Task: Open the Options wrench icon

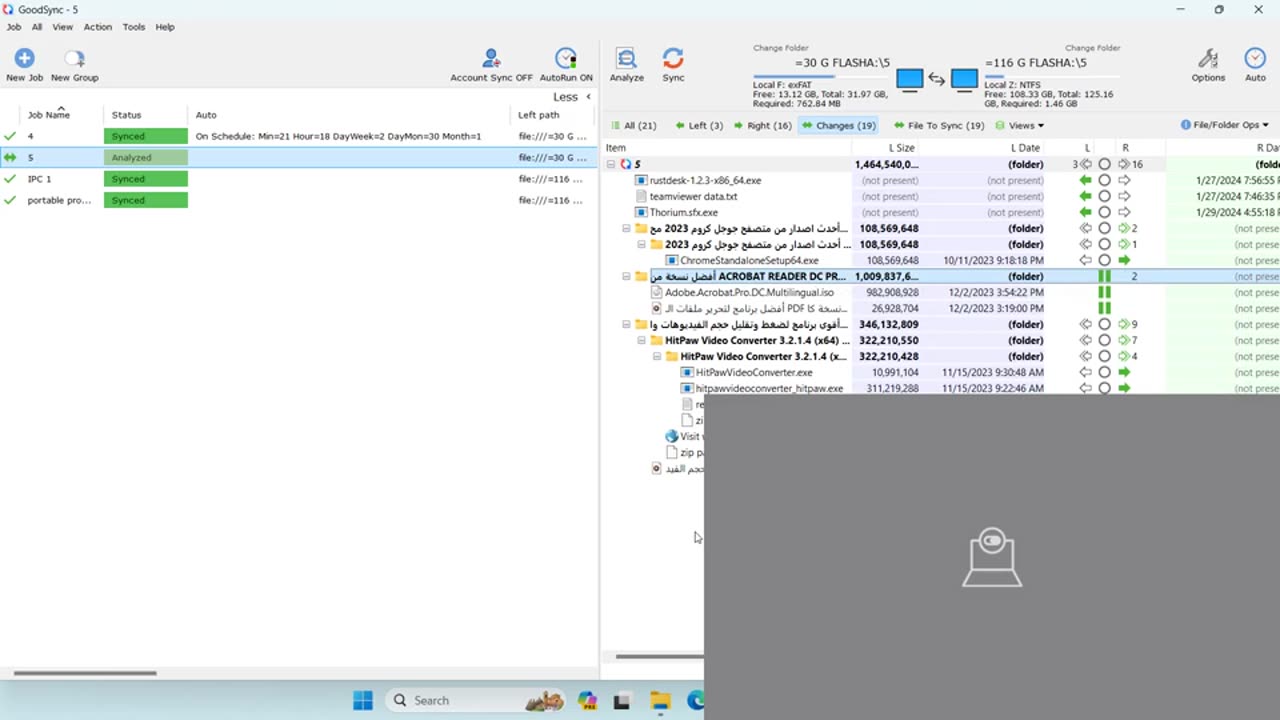Action: point(1208,59)
